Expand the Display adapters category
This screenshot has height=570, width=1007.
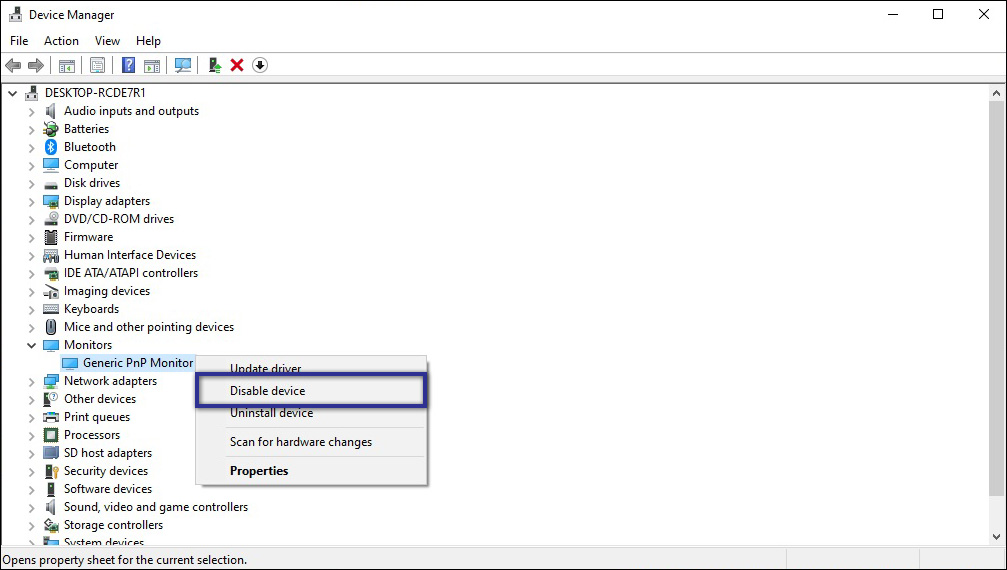pos(31,201)
